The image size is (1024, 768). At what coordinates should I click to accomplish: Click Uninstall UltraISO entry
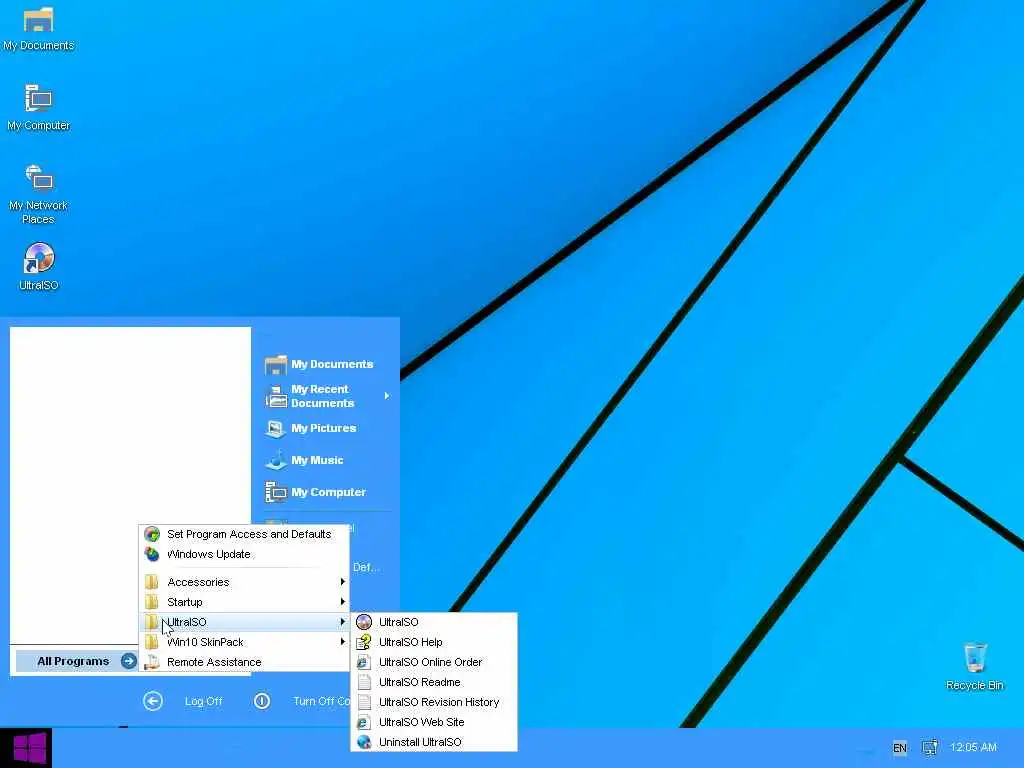pyautogui.click(x=434, y=743)
